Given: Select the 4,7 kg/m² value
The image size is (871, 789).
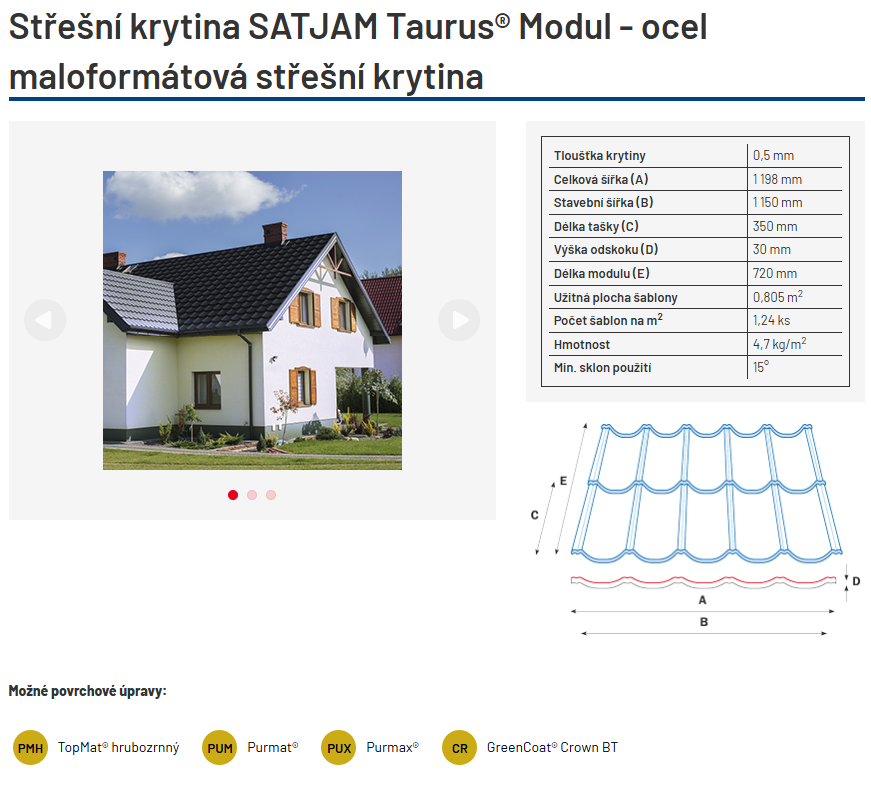Looking at the screenshot, I should tap(779, 344).
